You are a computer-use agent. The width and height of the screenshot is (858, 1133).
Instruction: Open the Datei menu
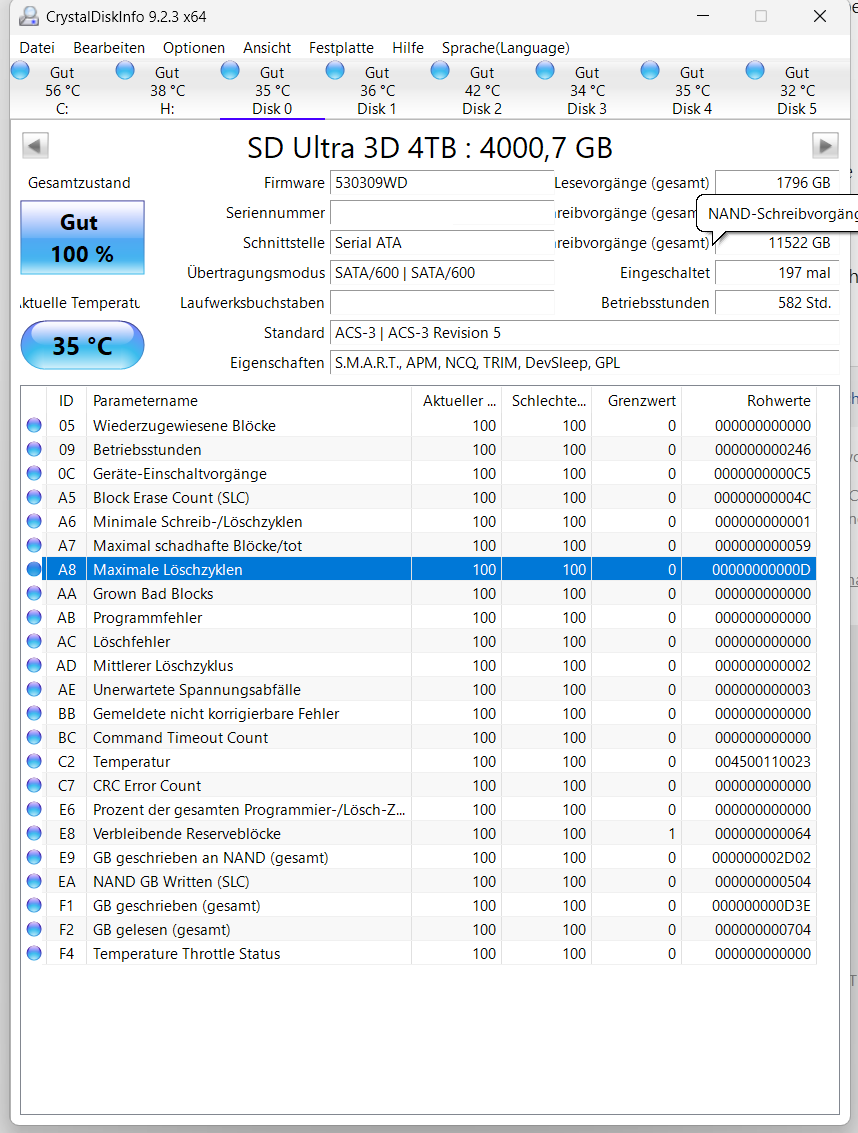pyautogui.click(x=37, y=48)
